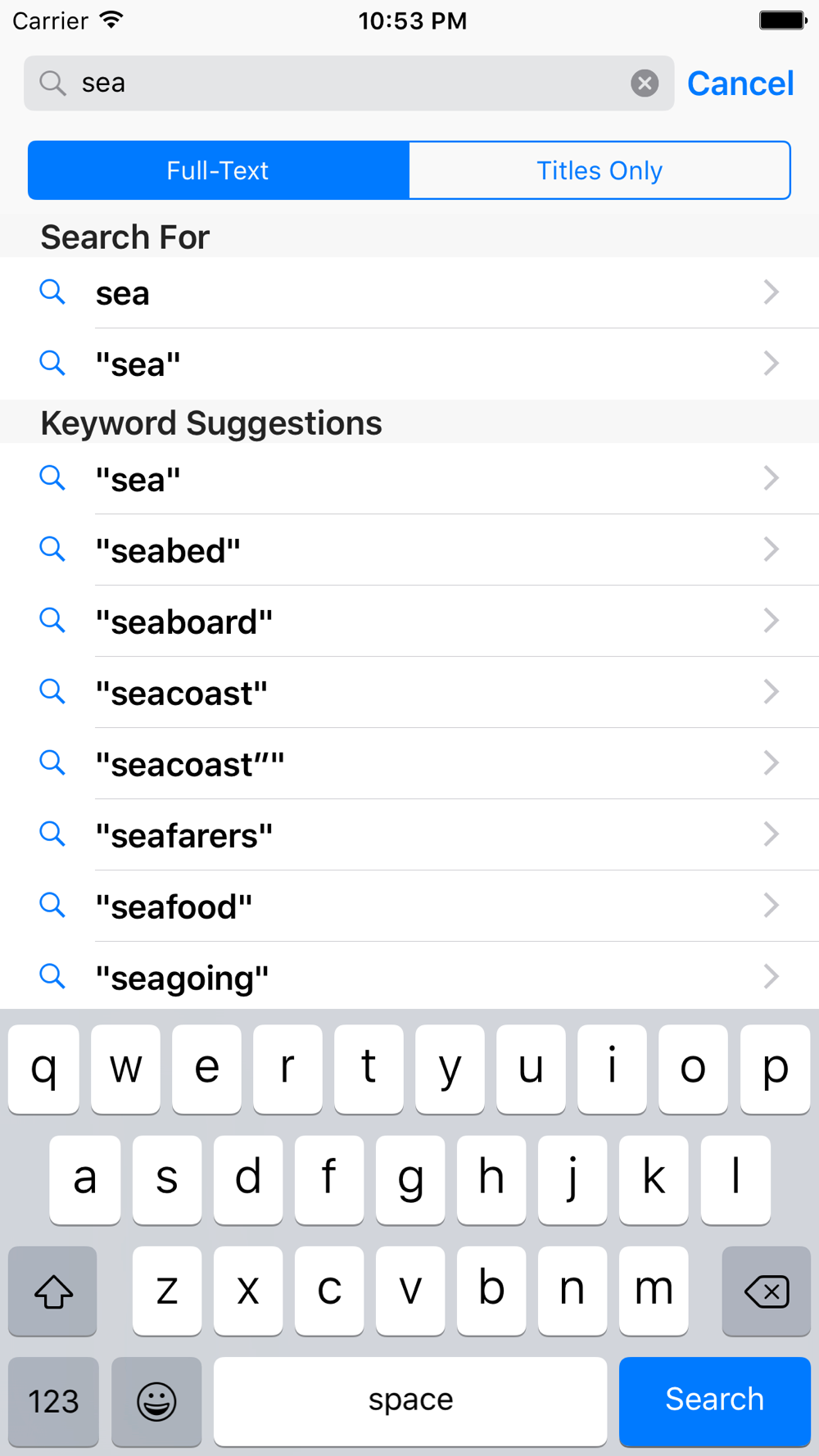Cancel the search
This screenshot has width=819, height=1456.
[x=740, y=83]
